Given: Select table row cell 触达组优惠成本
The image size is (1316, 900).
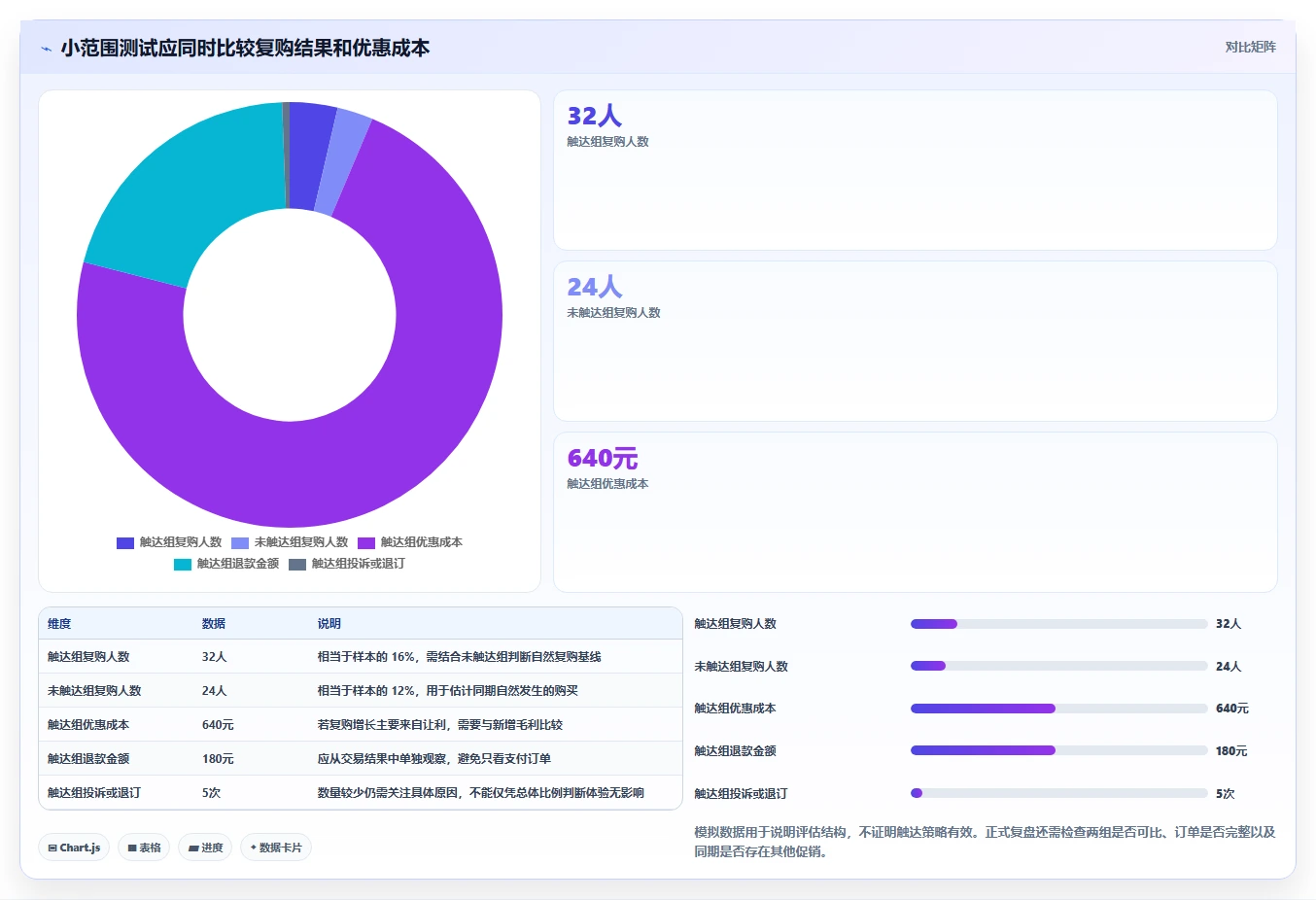Looking at the screenshot, I should coord(88,725).
